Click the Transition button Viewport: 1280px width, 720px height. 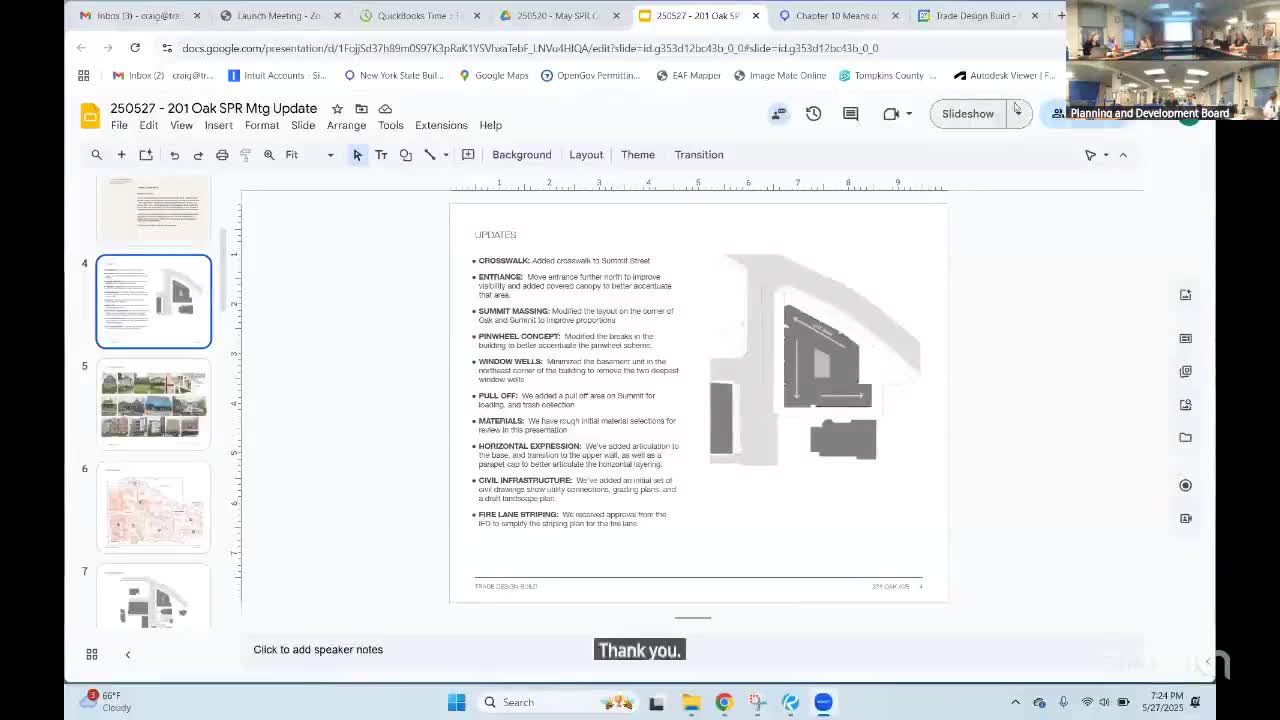(699, 155)
